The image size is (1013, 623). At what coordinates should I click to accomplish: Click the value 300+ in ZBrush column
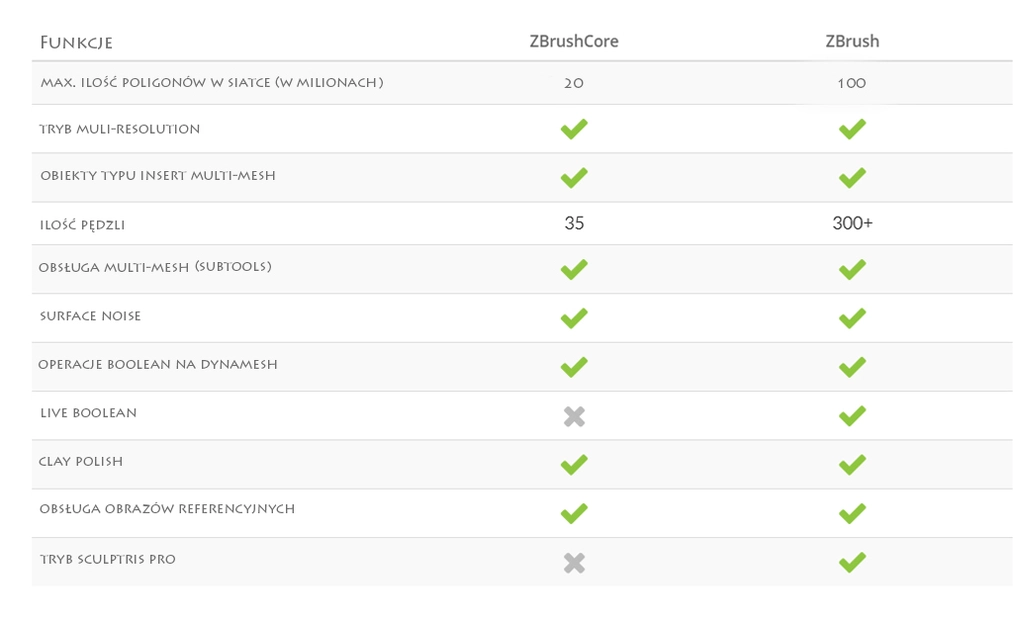click(852, 223)
